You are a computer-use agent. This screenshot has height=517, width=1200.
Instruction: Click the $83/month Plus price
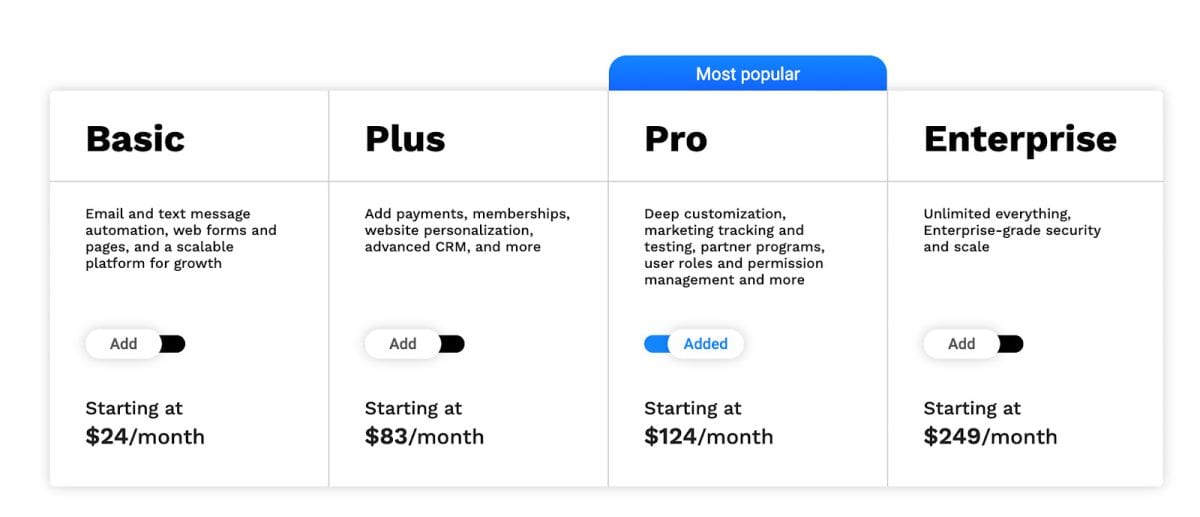424,437
